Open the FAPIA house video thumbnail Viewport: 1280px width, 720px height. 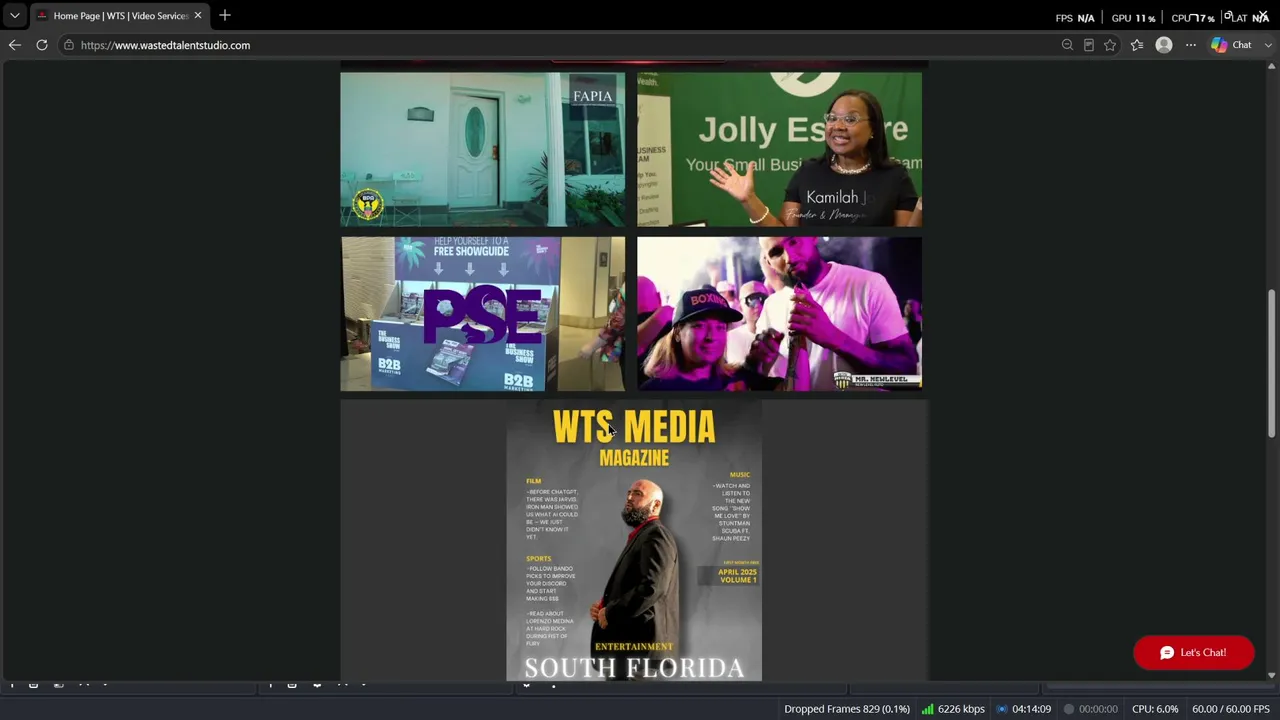[x=482, y=149]
